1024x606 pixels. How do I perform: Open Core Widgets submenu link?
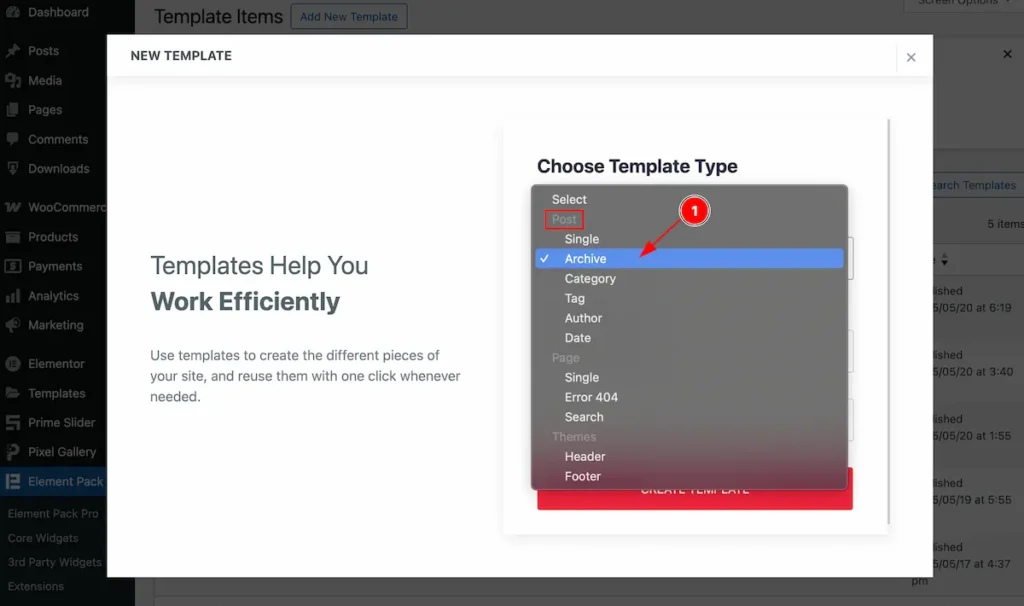42,538
